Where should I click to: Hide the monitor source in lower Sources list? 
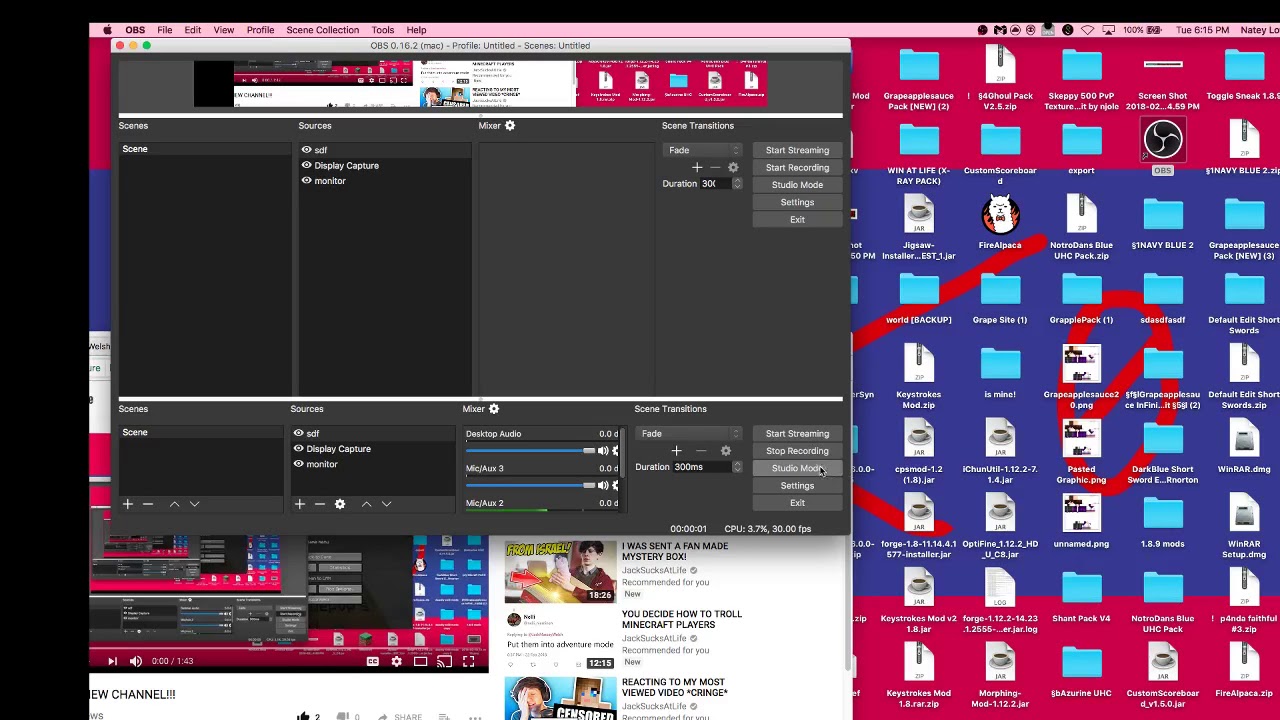pyautogui.click(x=298, y=464)
